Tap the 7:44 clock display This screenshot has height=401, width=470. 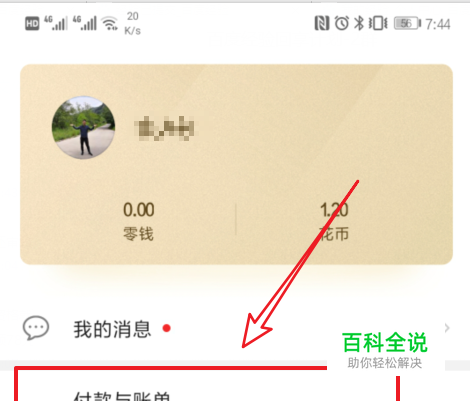[x=438, y=24]
